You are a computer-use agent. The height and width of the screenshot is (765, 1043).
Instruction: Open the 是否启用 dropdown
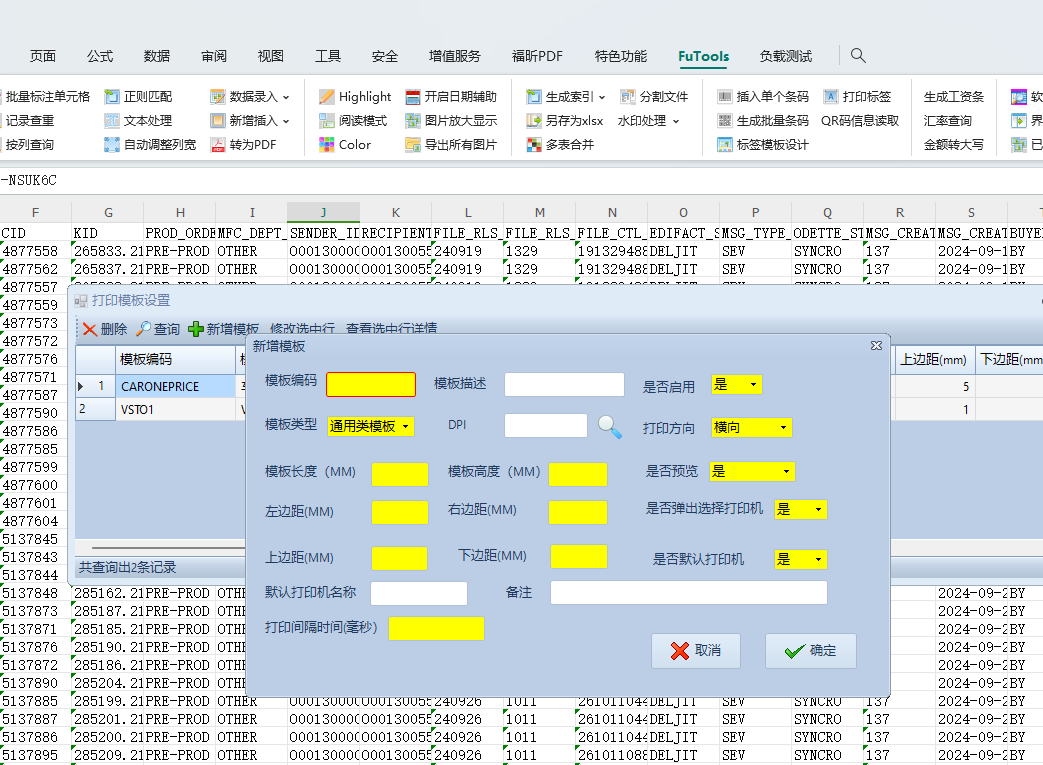(x=752, y=385)
